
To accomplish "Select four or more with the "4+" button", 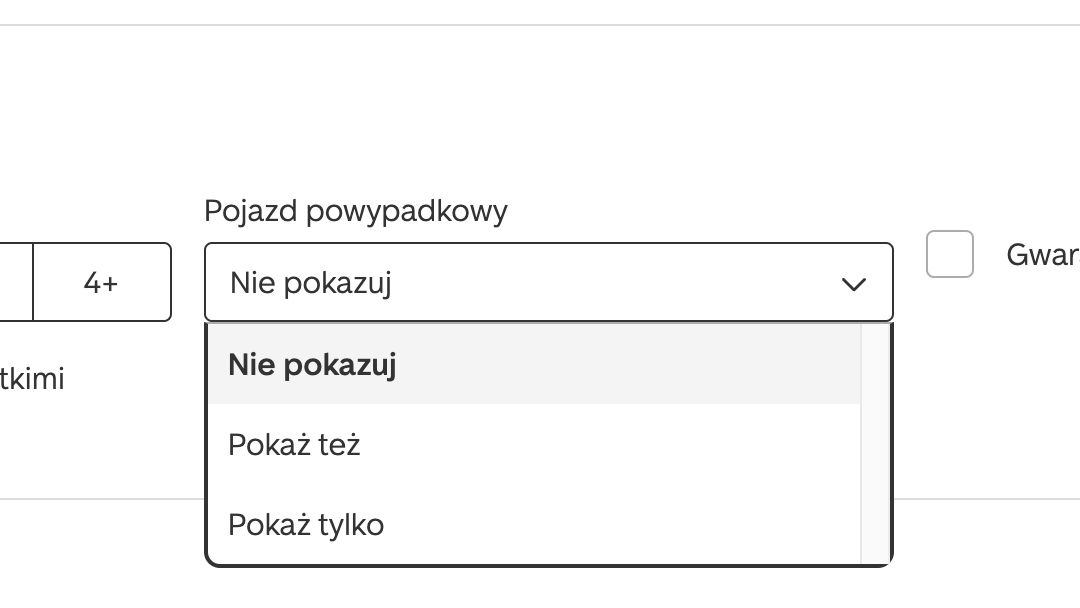I will pyautogui.click(x=101, y=283).
